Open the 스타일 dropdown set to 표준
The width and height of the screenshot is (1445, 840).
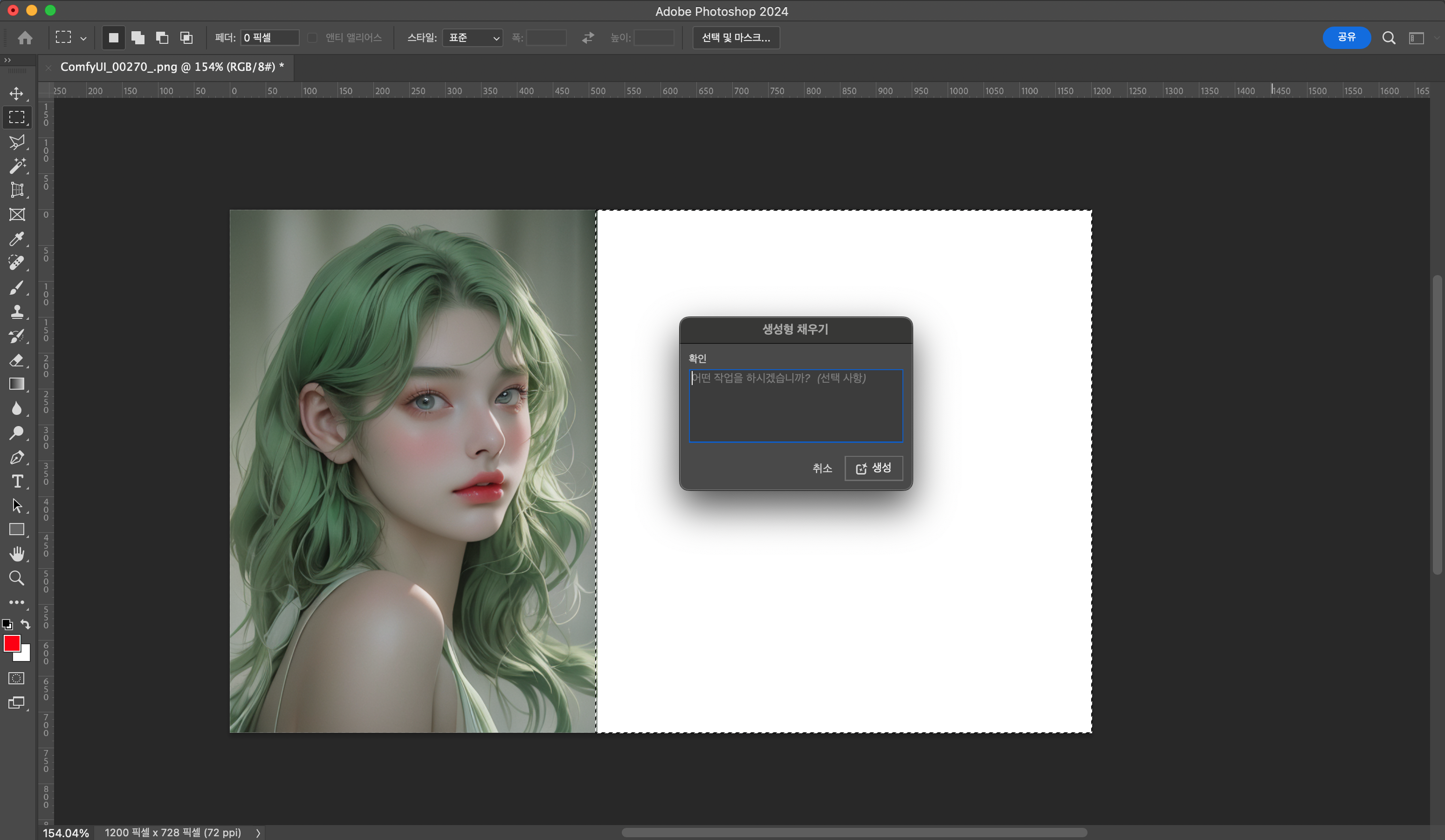point(473,38)
